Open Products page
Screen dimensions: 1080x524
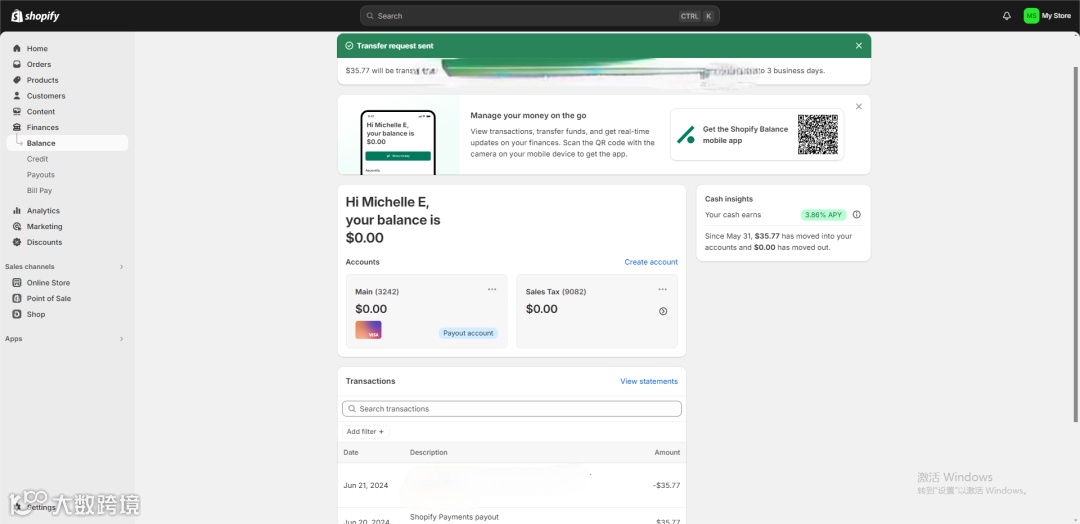(x=43, y=80)
